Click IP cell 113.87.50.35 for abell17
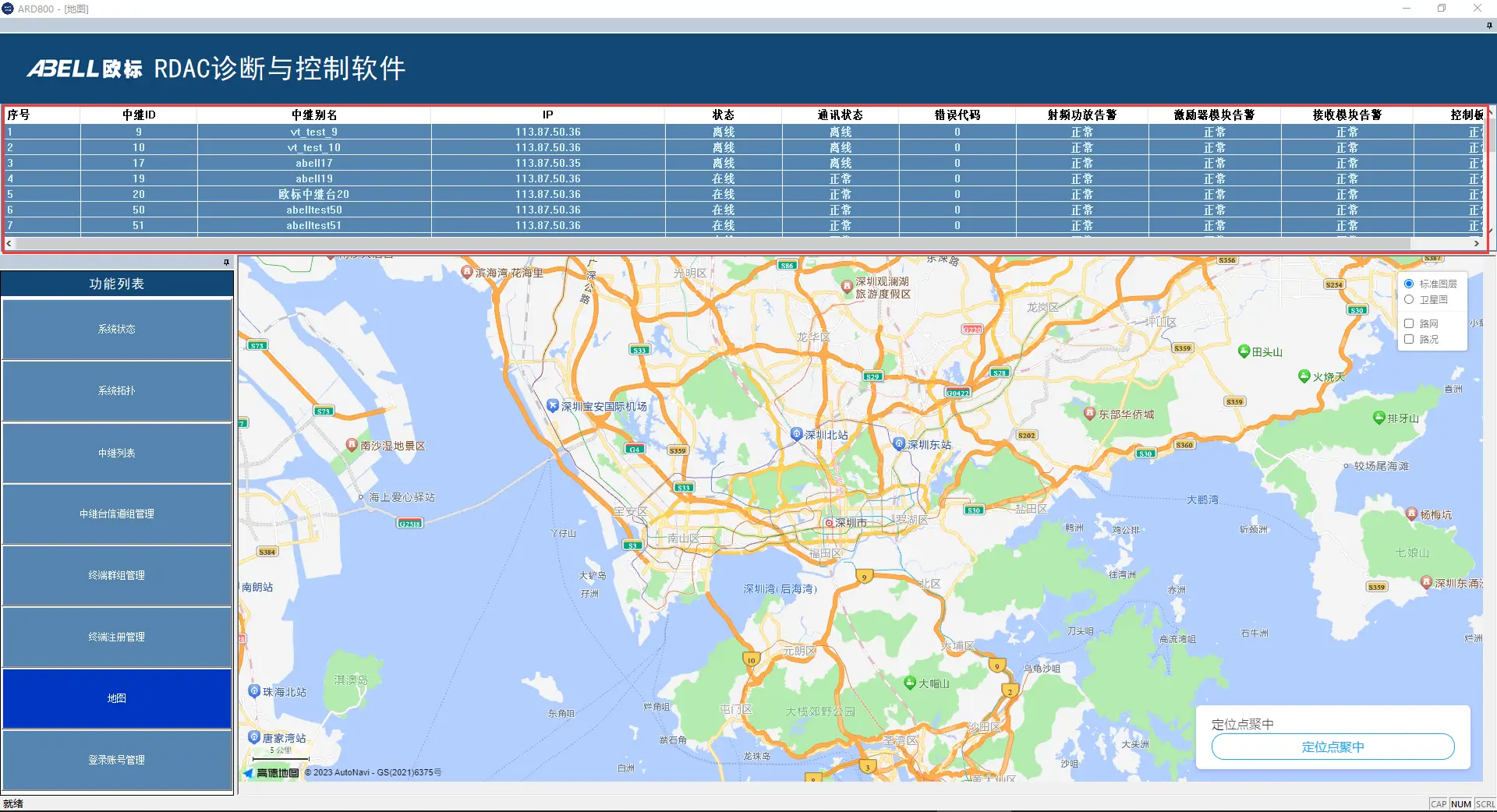 (548, 163)
